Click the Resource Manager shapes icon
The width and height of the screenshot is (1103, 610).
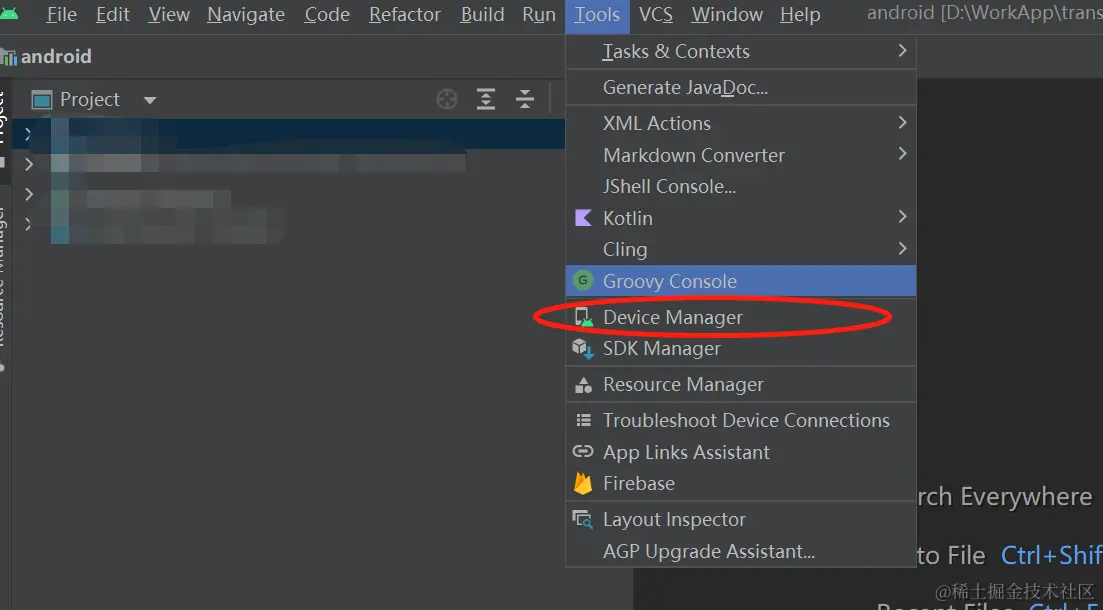(x=583, y=385)
